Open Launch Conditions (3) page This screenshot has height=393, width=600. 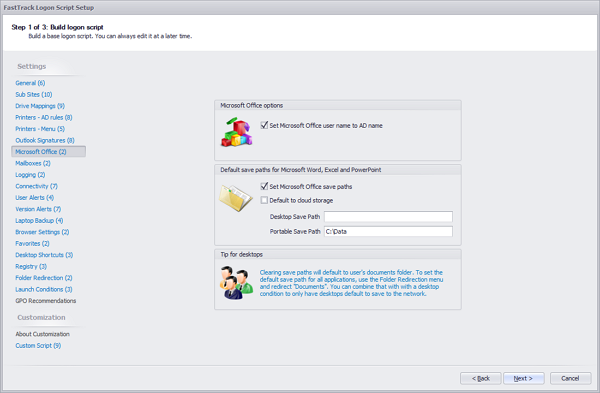(x=44, y=290)
